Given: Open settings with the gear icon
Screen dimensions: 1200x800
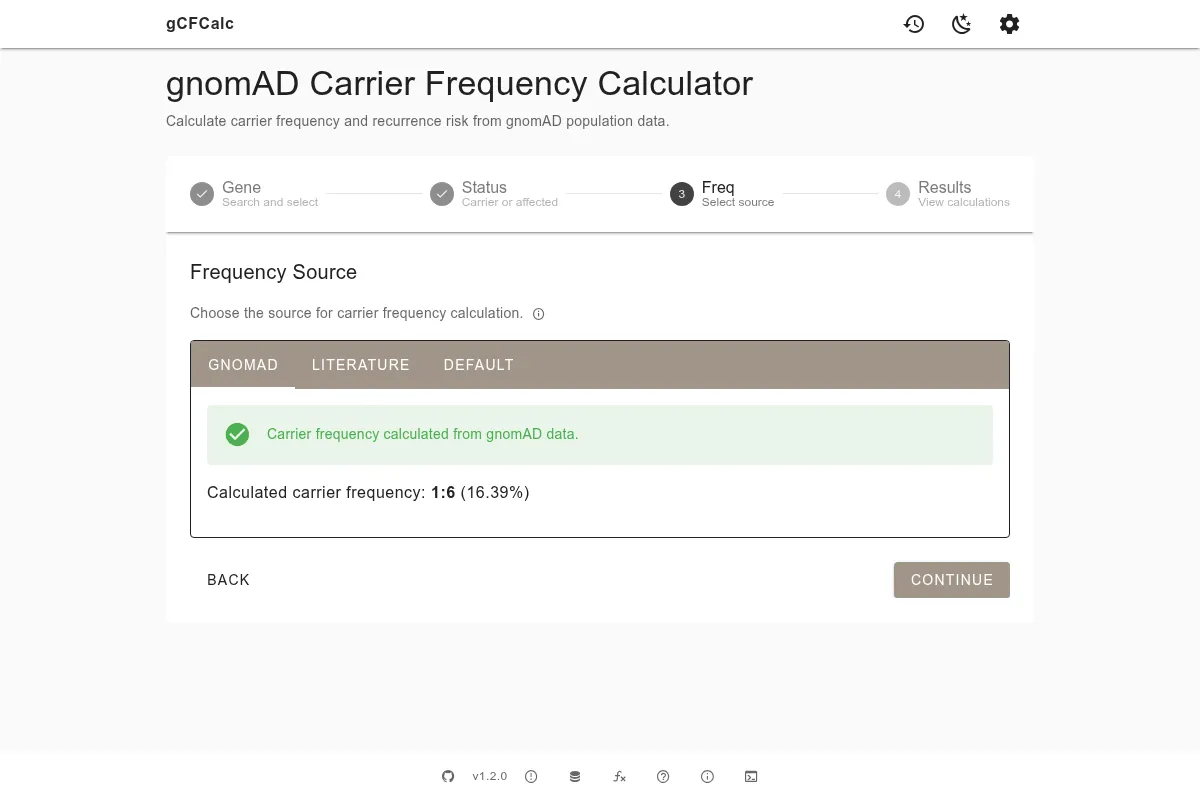Looking at the screenshot, I should coord(1009,24).
